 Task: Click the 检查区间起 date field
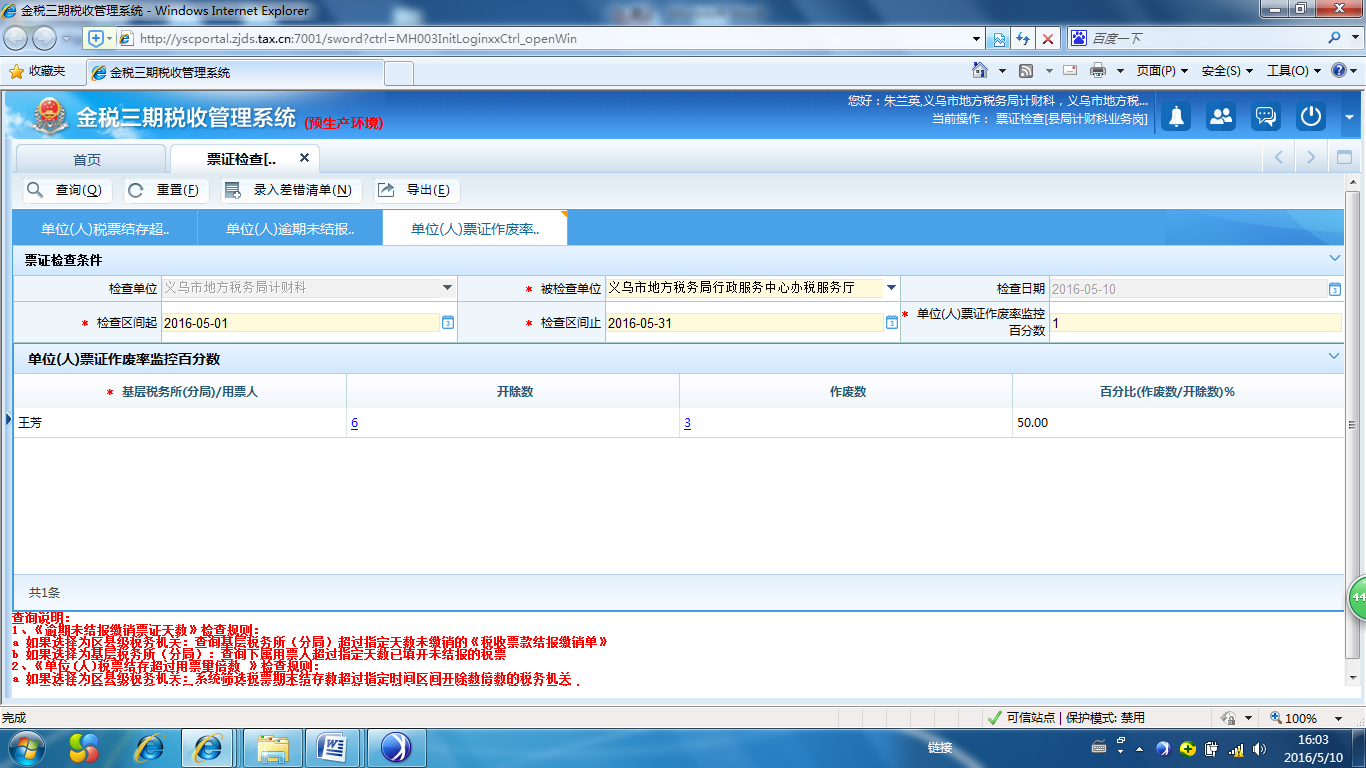[300, 323]
